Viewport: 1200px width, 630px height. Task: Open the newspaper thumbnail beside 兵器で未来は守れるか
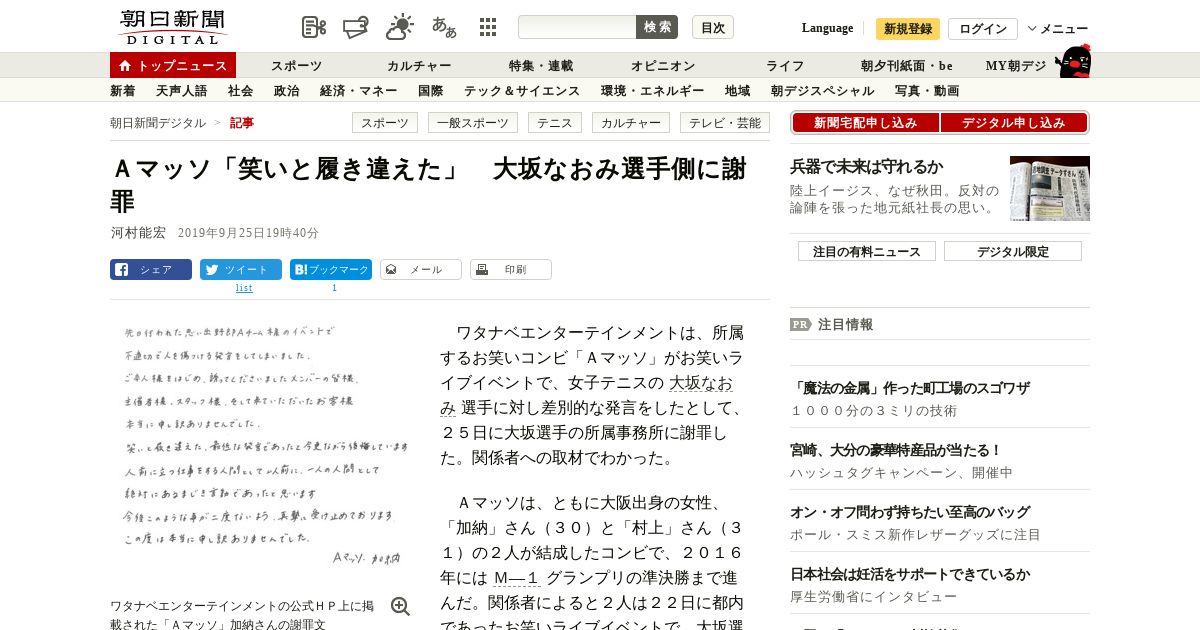[1050, 188]
